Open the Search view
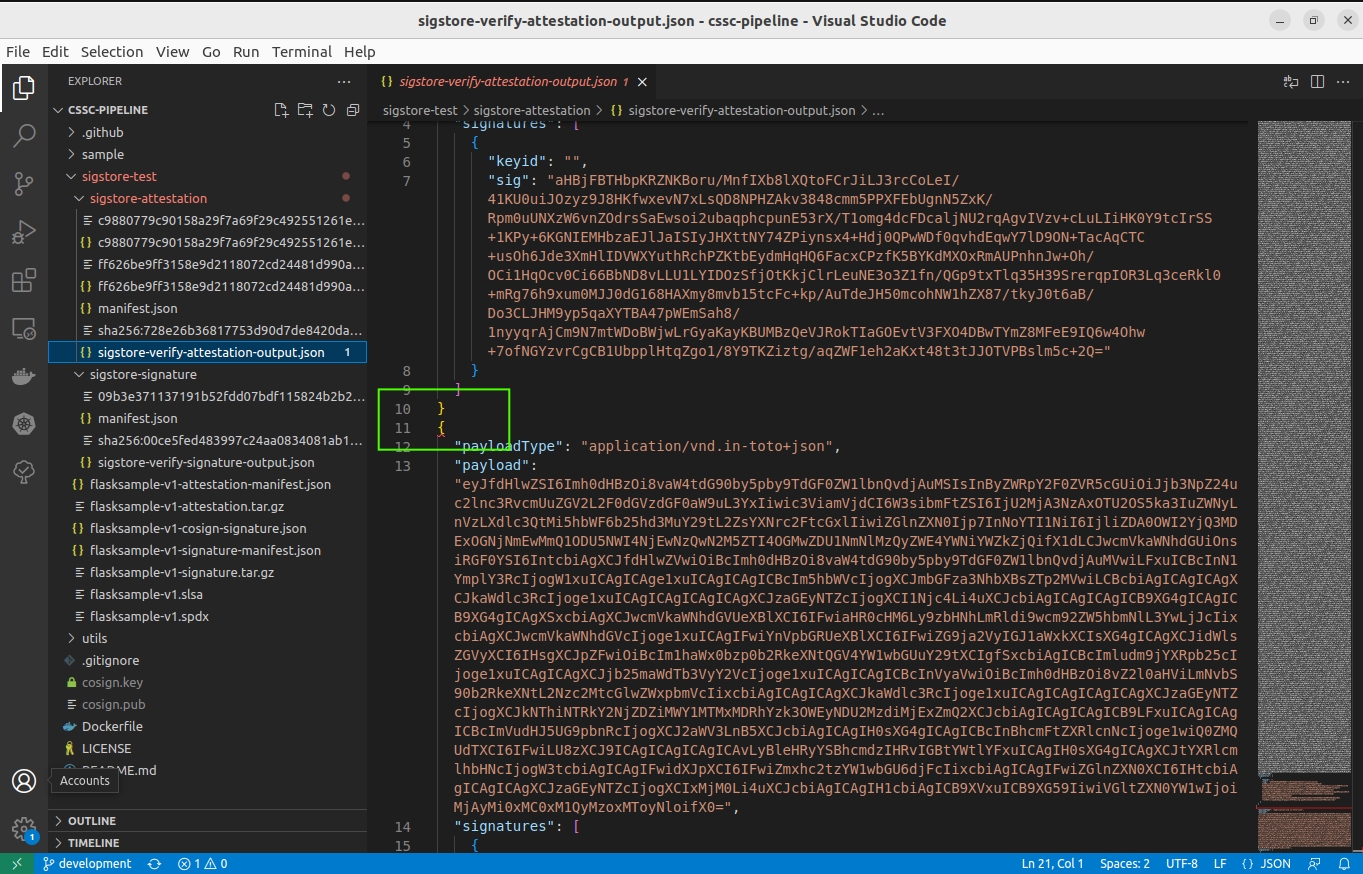Image resolution: width=1363 pixels, height=874 pixels. coord(24,135)
